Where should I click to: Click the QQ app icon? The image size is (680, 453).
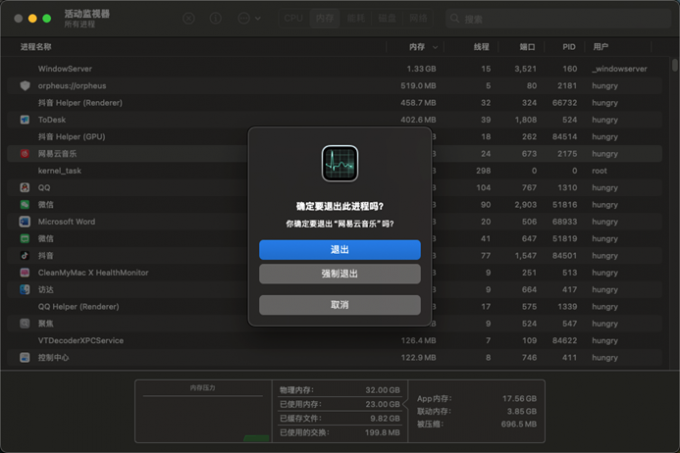(x=25, y=188)
